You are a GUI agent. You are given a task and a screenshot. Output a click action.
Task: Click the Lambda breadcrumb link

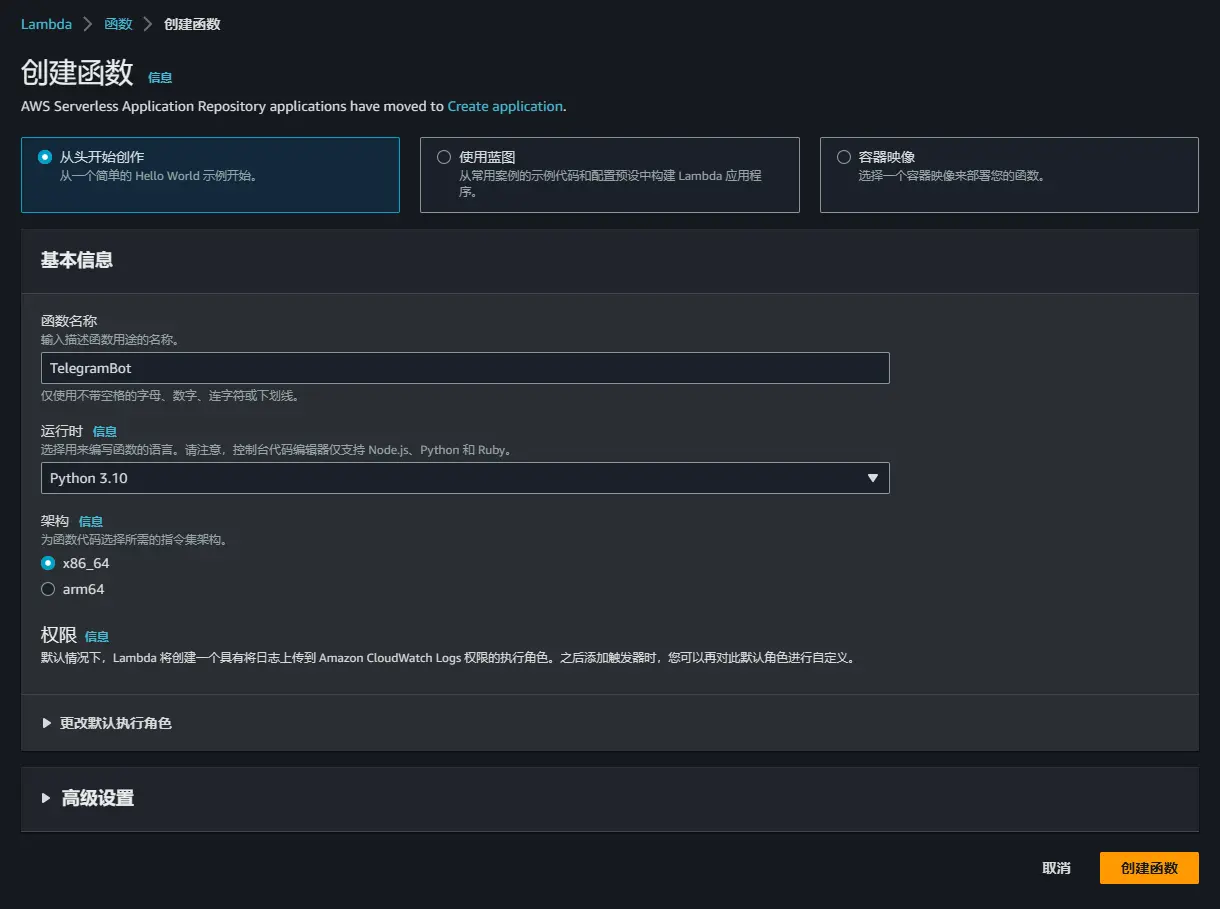tap(46, 24)
